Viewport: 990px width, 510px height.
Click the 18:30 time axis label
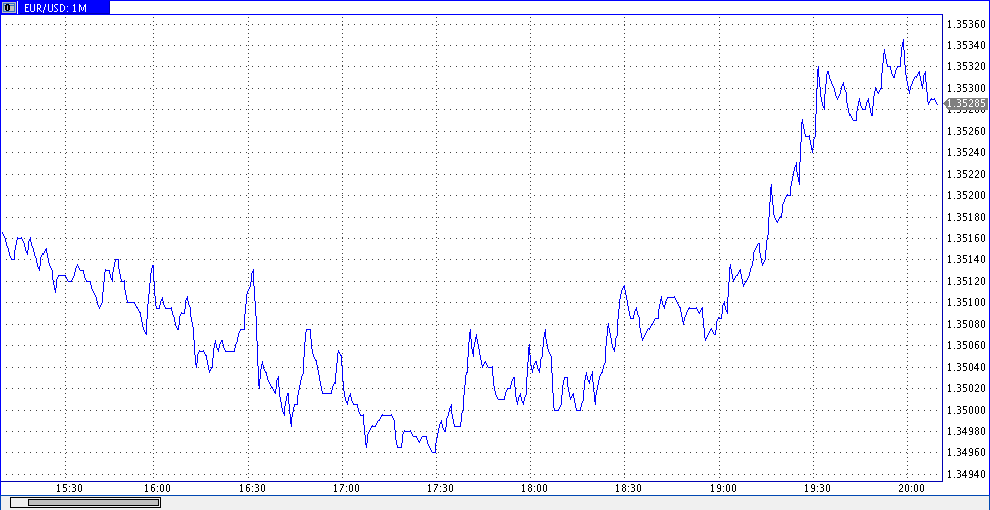pos(628,489)
